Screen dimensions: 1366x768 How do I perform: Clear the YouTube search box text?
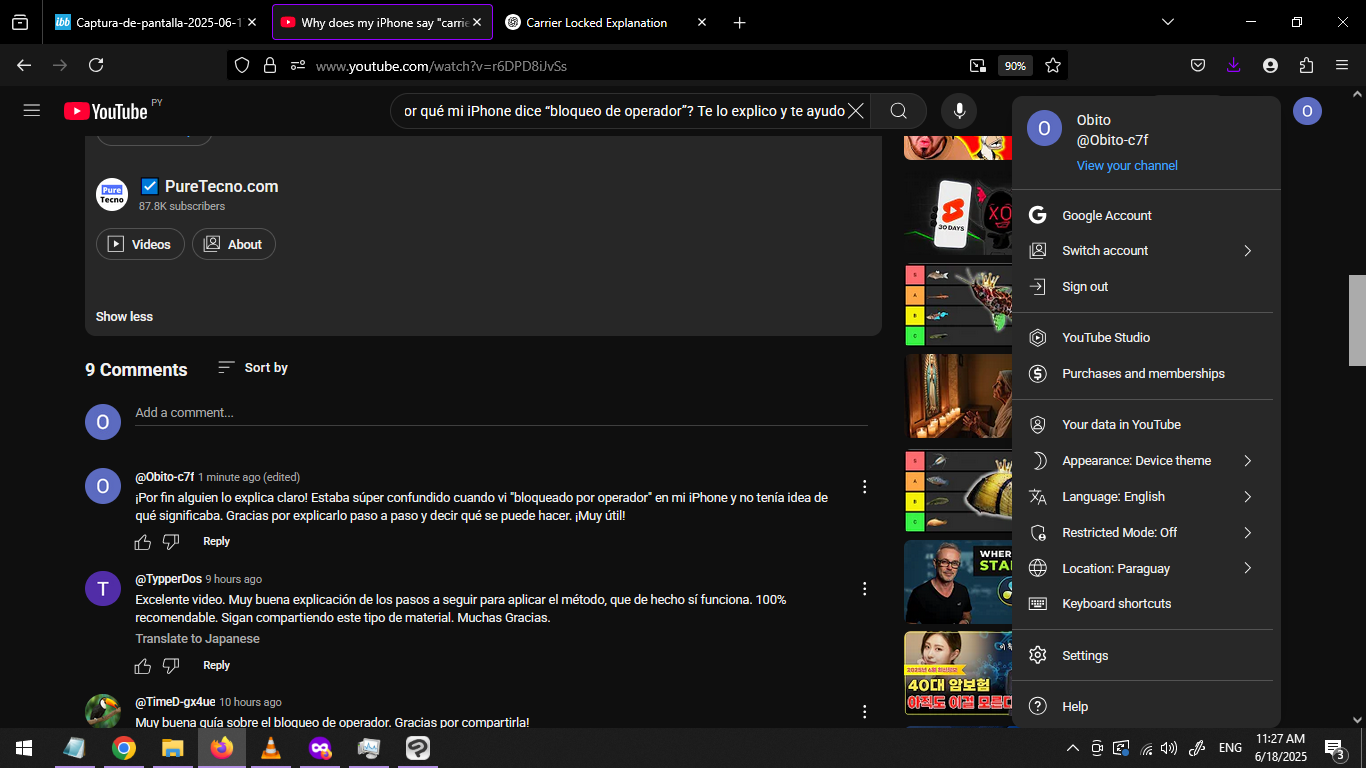point(856,111)
